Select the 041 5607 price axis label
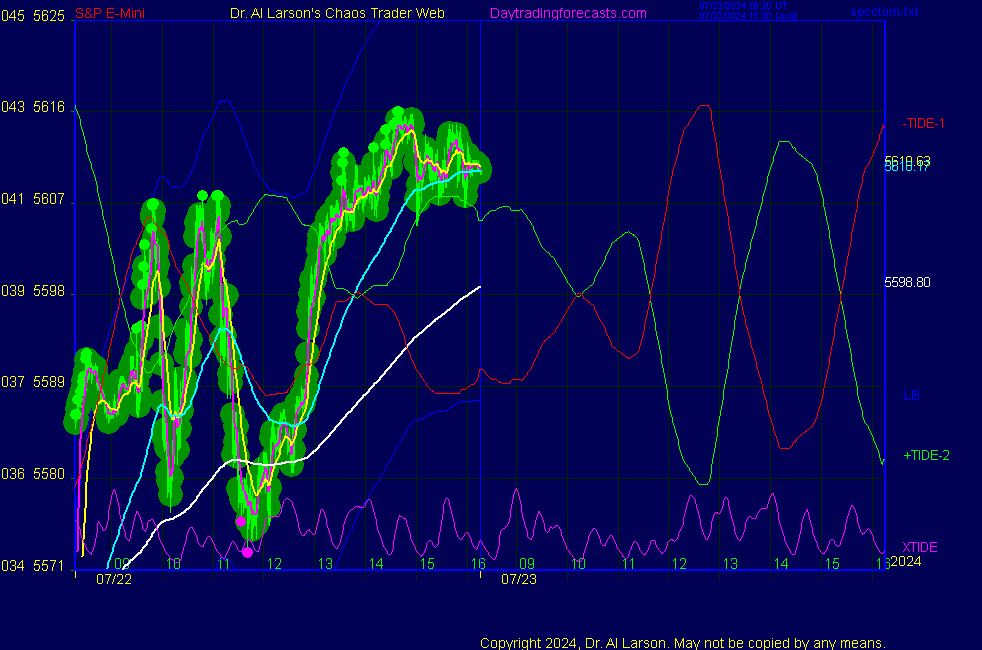Image resolution: width=982 pixels, height=650 pixels. 33,199
